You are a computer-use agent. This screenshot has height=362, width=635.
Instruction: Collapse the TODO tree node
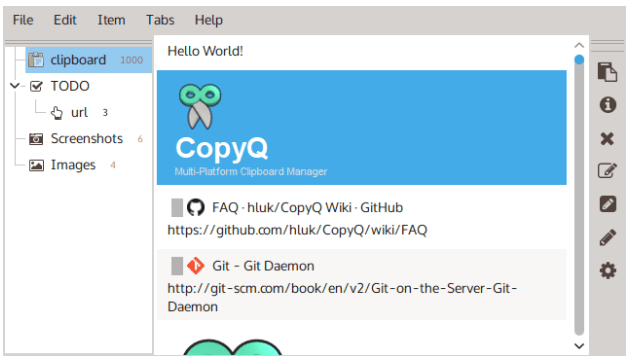tap(15, 86)
